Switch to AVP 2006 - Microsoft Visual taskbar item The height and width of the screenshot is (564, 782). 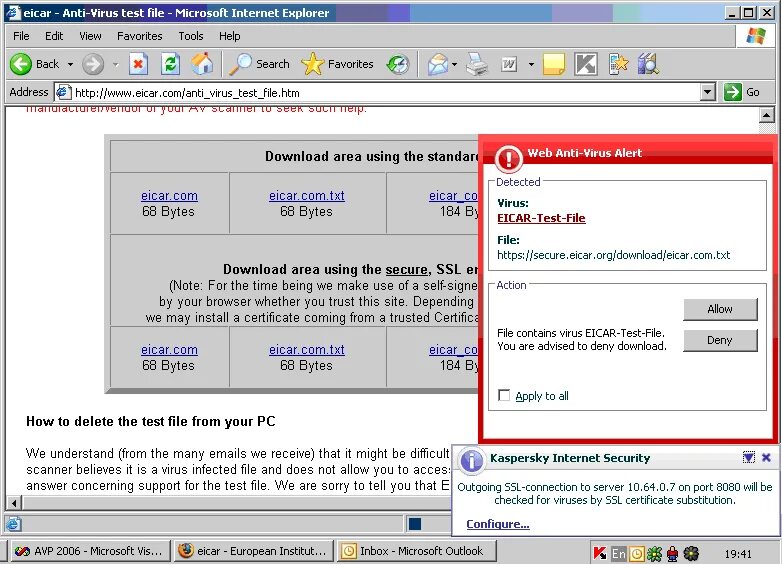(x=90, y=551)
